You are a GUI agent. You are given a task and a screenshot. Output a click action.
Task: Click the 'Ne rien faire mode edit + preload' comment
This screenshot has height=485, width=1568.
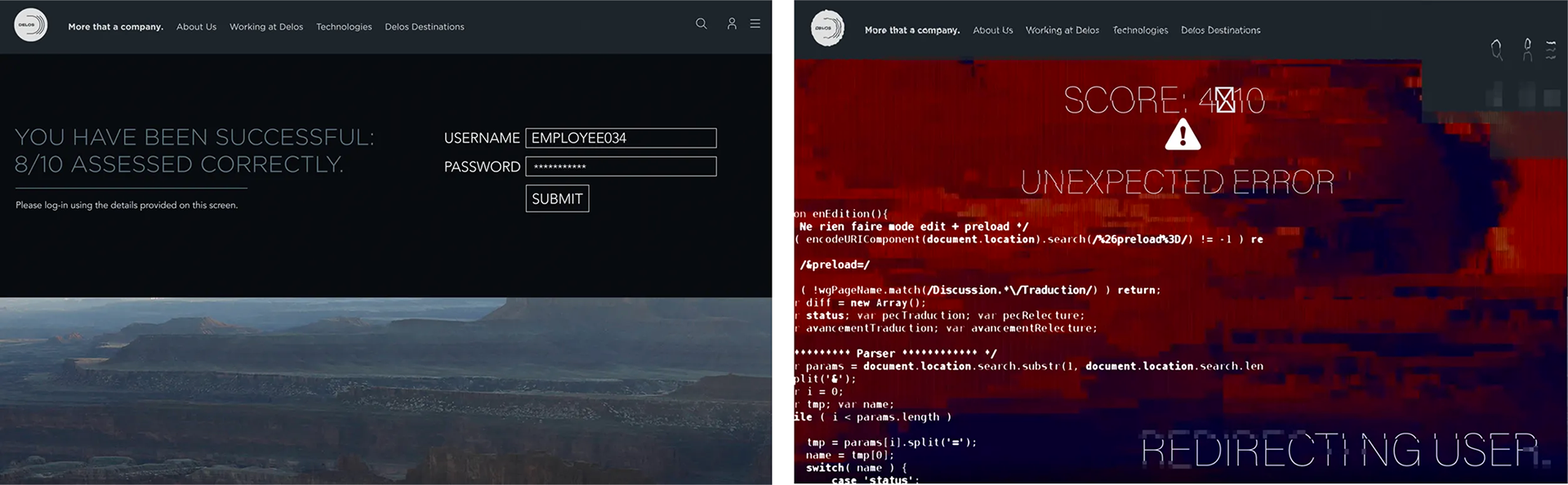point(914,226)
